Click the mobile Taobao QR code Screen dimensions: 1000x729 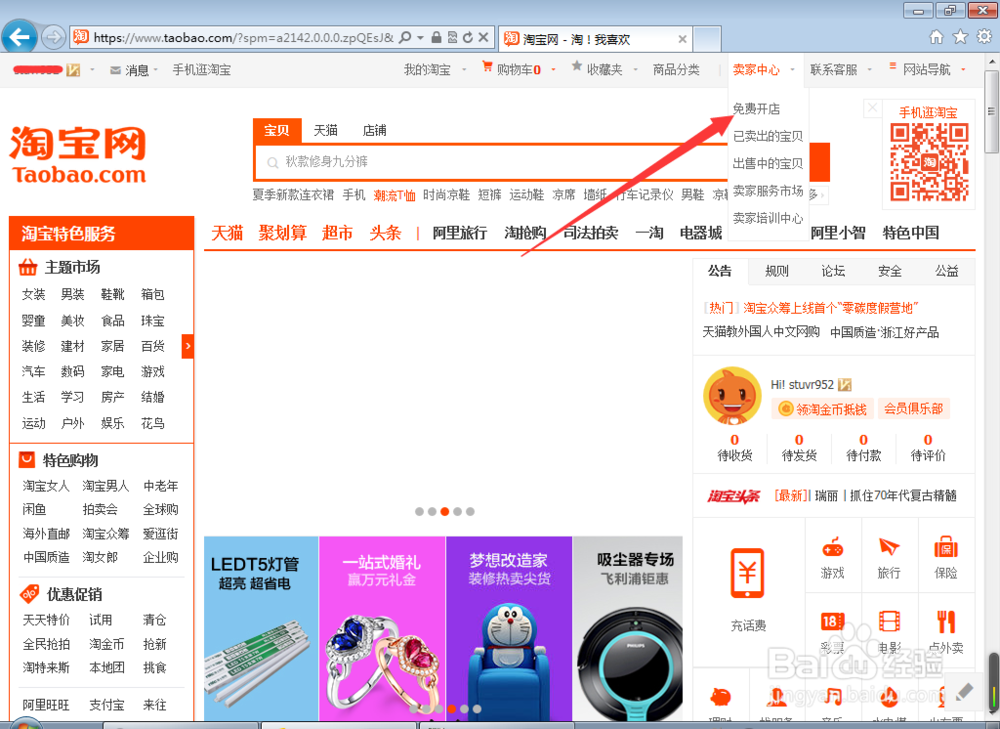[x=929, y=162]
